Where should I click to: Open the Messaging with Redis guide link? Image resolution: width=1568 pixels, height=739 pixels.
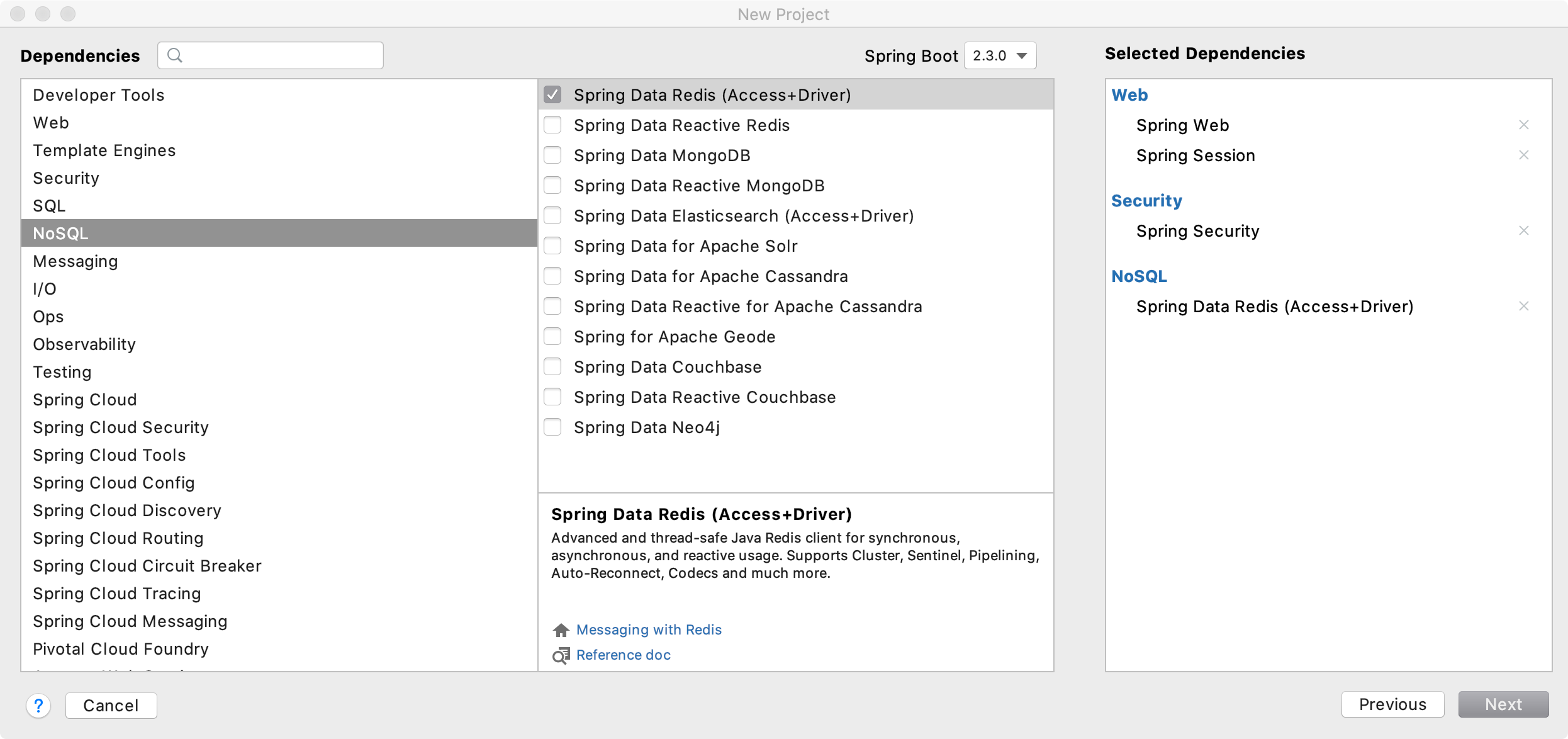[x=649, y=630]
